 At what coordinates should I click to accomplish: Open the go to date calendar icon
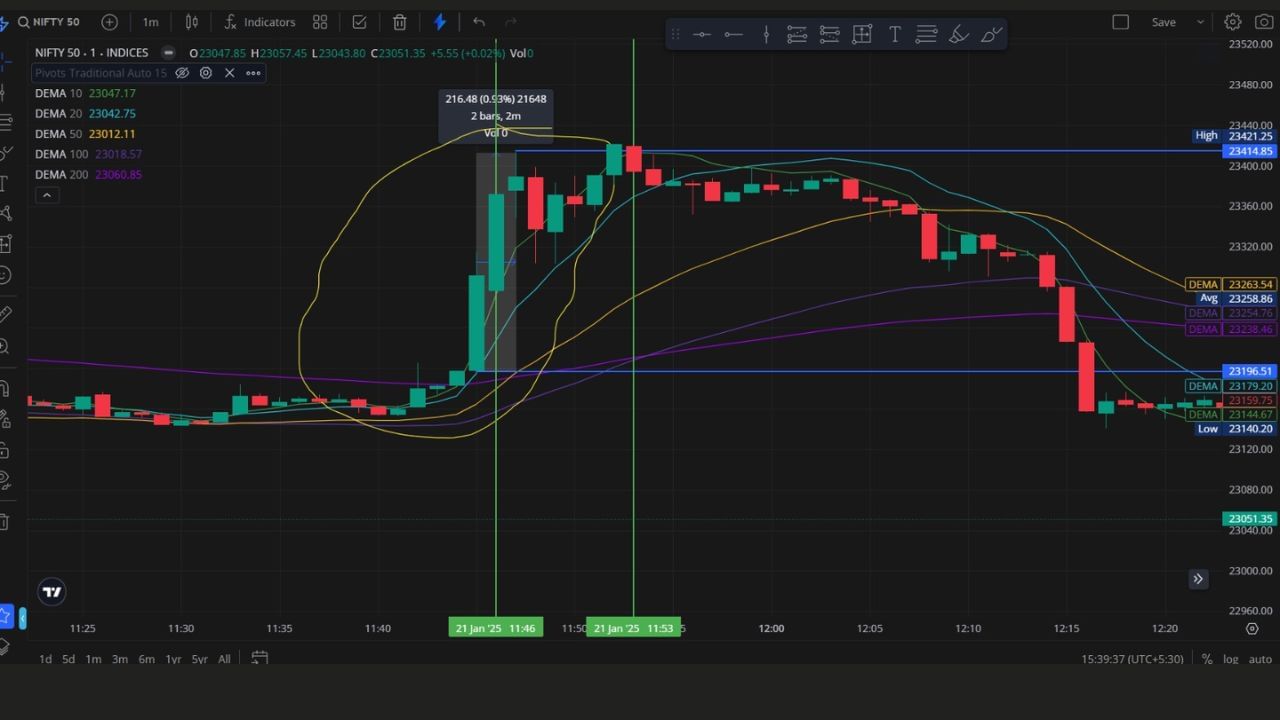[259, 658]
